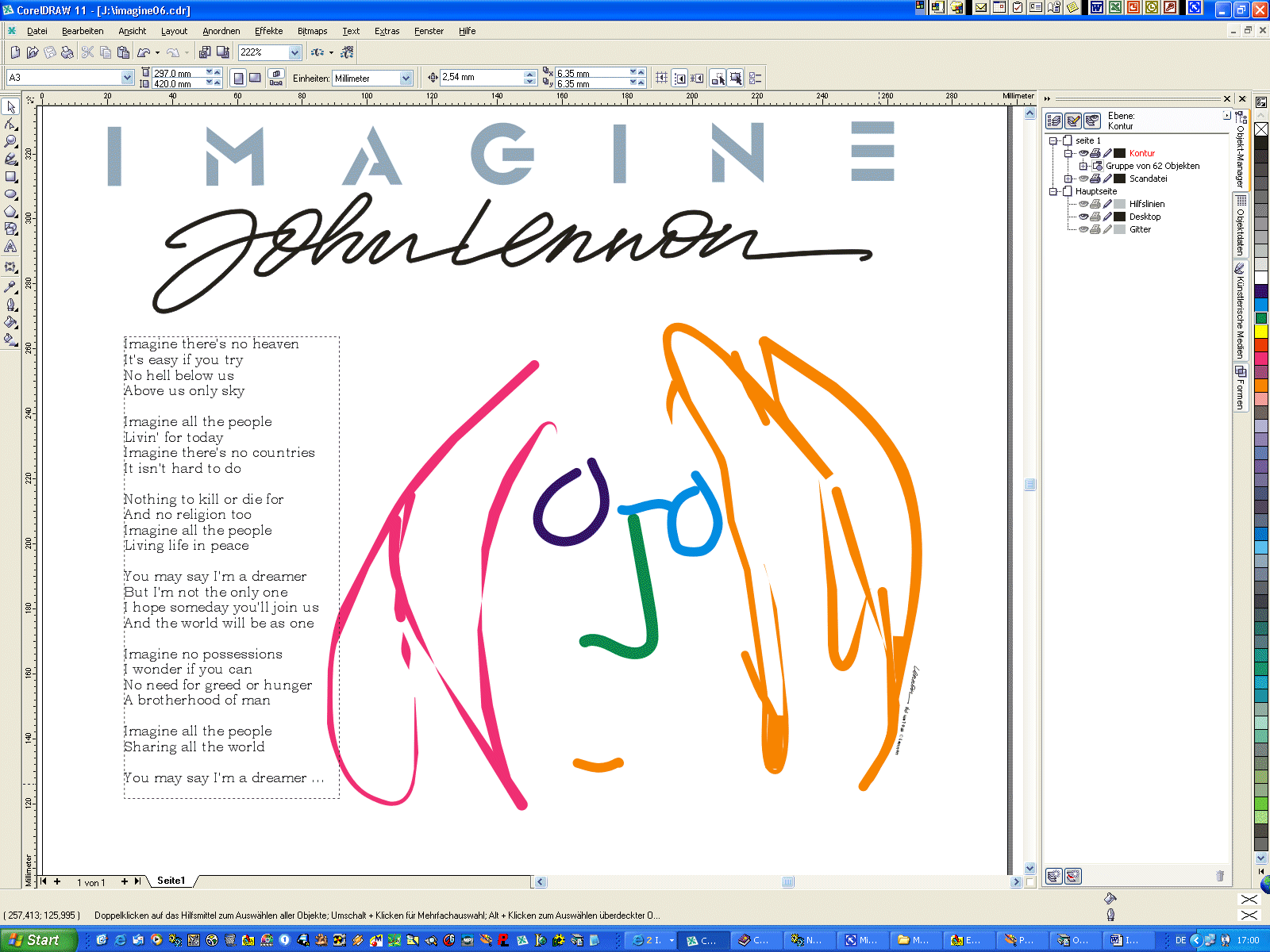Switch to Künstlerische Medien docker tab
Image resolution: width=1270 pixels, height=952 pixels.
tap(1240, 312)
